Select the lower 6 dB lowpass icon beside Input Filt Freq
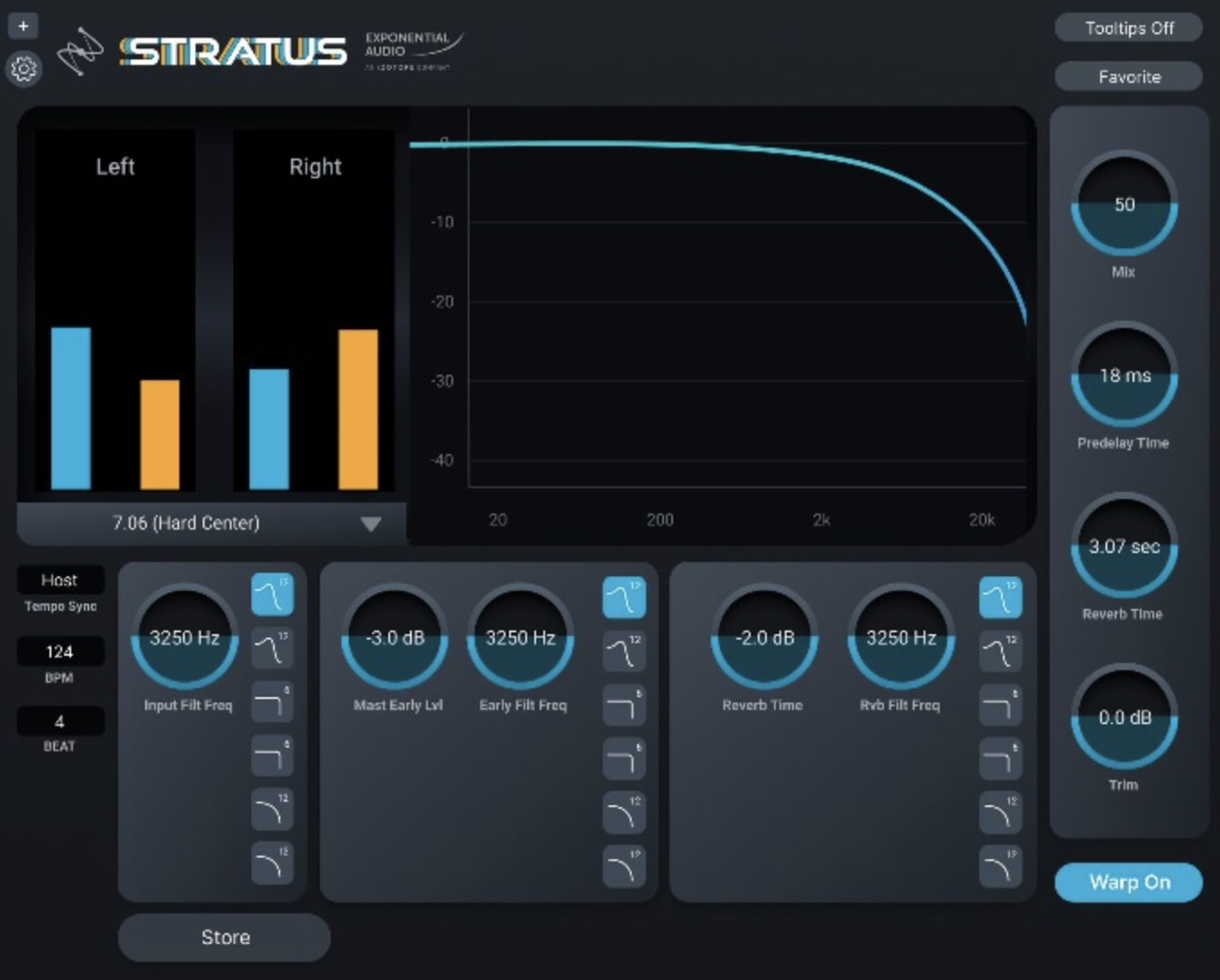The height and width of the screenshot is (980, 1220). 272,757
